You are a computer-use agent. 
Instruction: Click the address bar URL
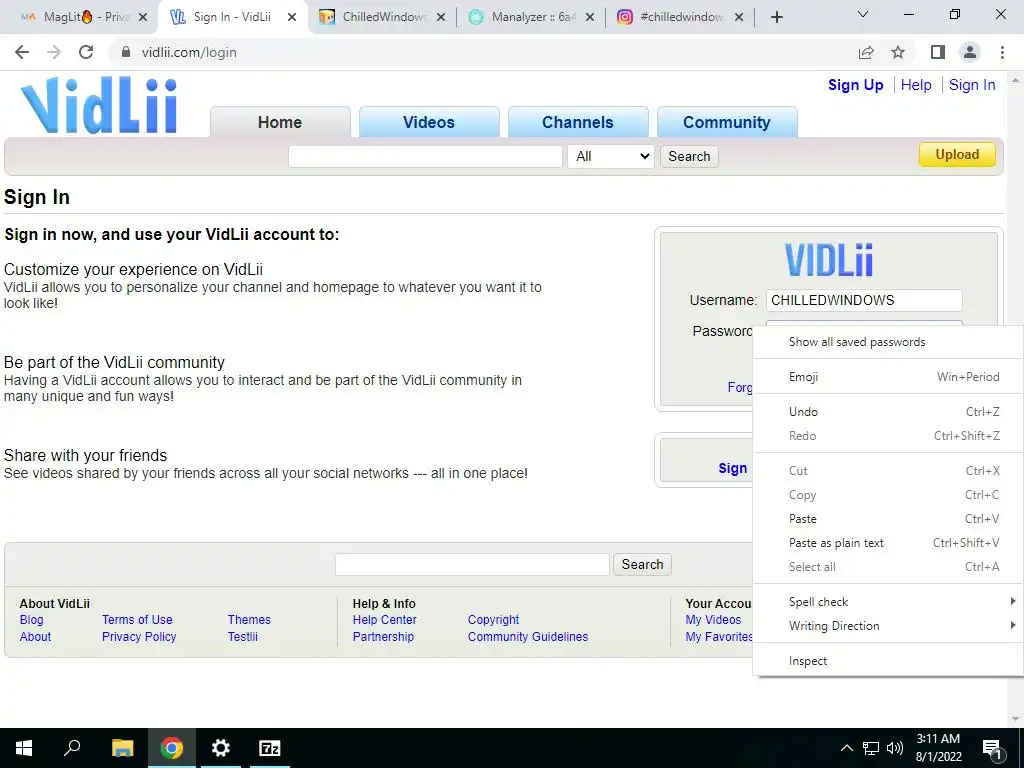pyautogui.click(x=189, y=52)
